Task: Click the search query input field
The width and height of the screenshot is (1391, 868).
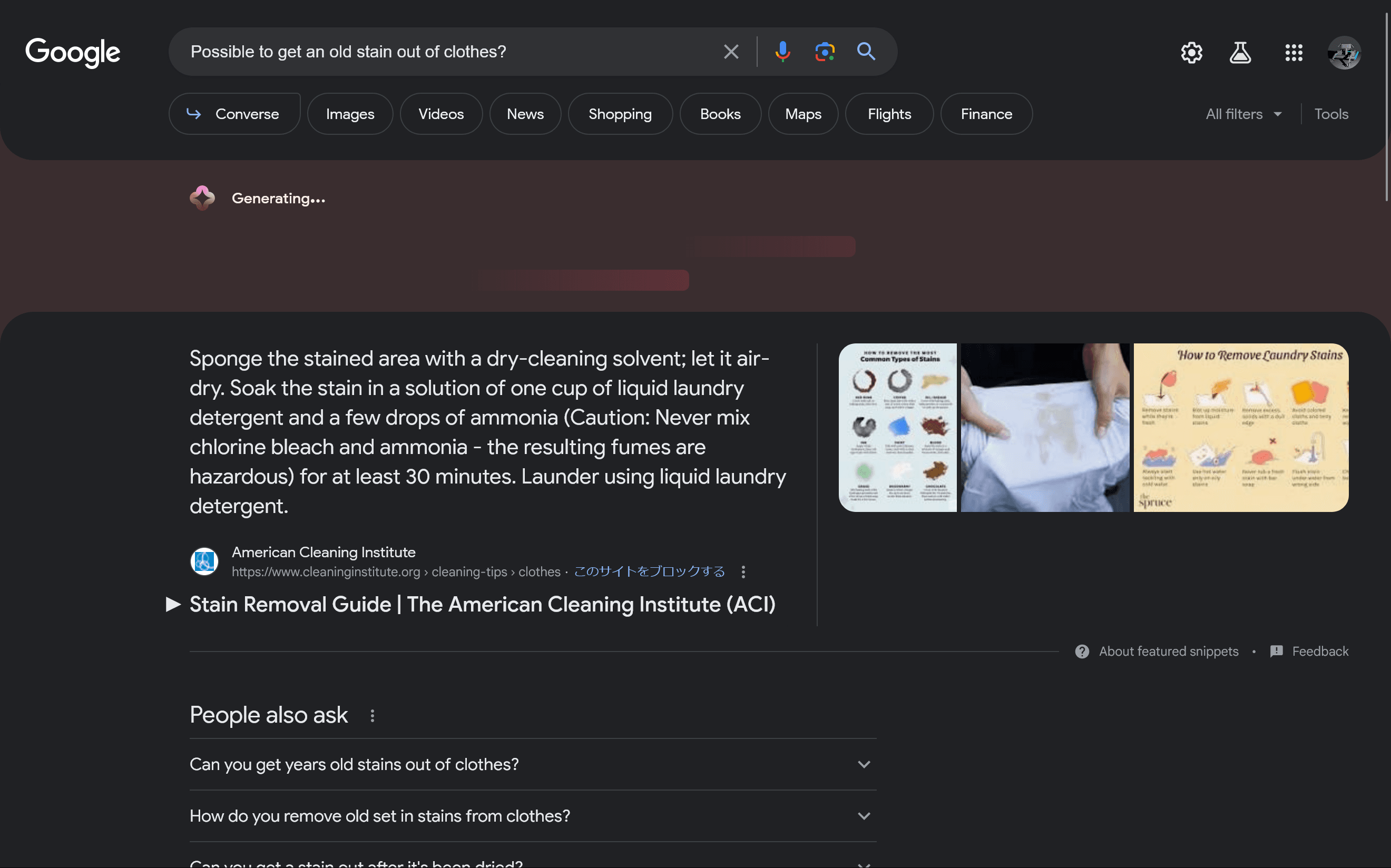Action: pyautogui.click(x=448, y=52)
